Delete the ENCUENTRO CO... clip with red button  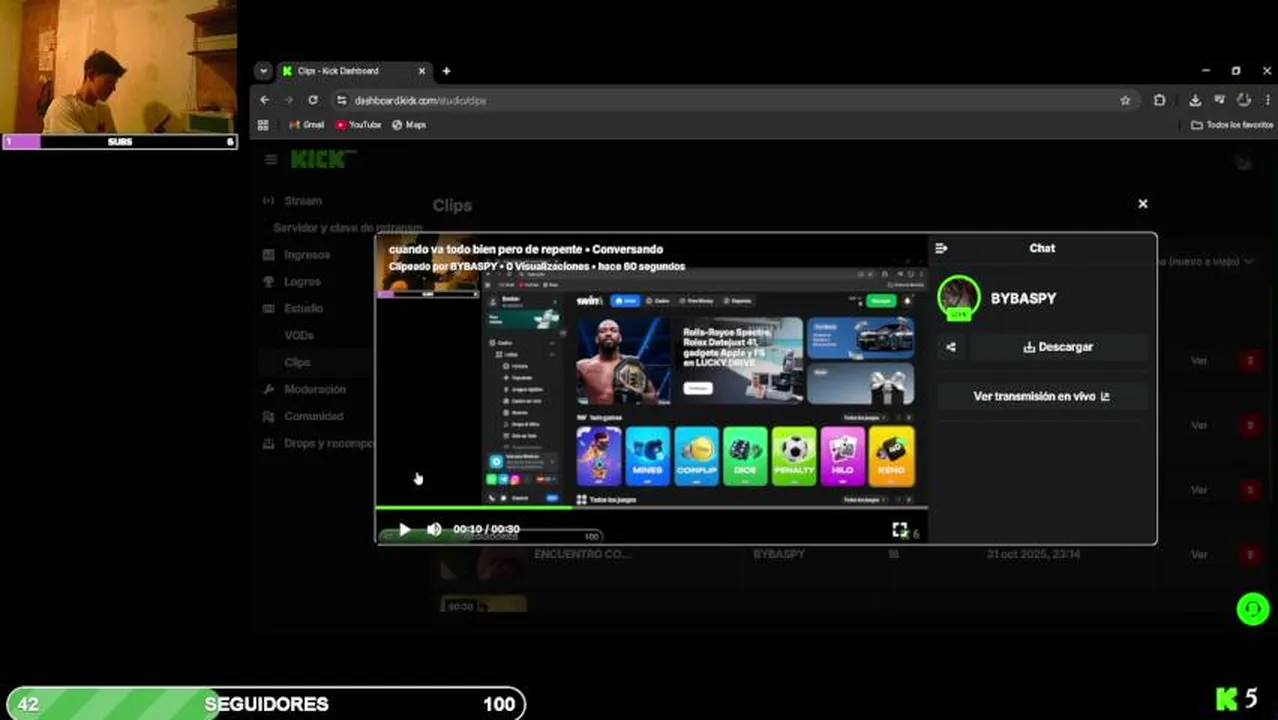click(x=1250, y=554)
